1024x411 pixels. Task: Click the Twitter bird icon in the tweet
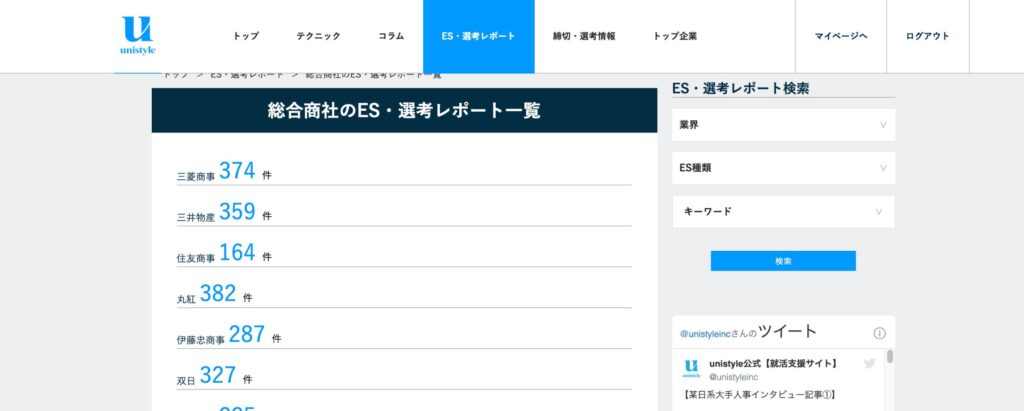pyautogui.click(x=869, y=363)
